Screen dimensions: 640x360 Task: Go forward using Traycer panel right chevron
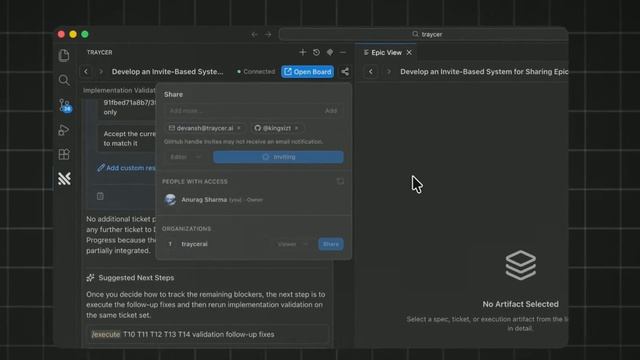tap(101, 72)
